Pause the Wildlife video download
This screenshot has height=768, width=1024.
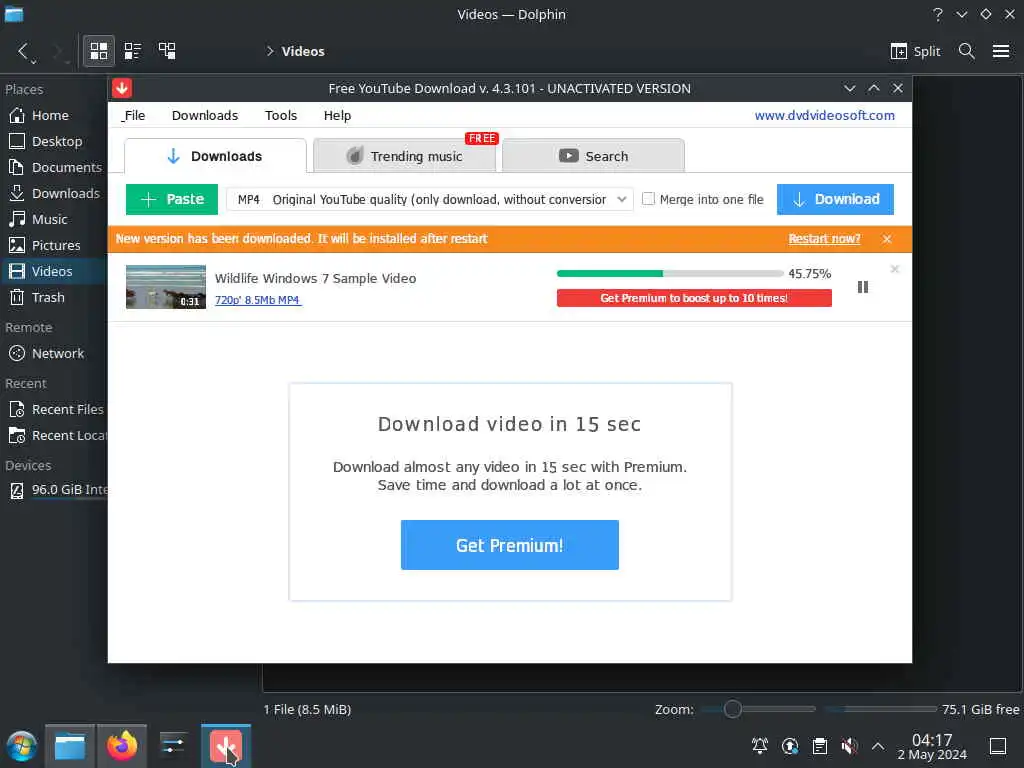coord(862,287)
